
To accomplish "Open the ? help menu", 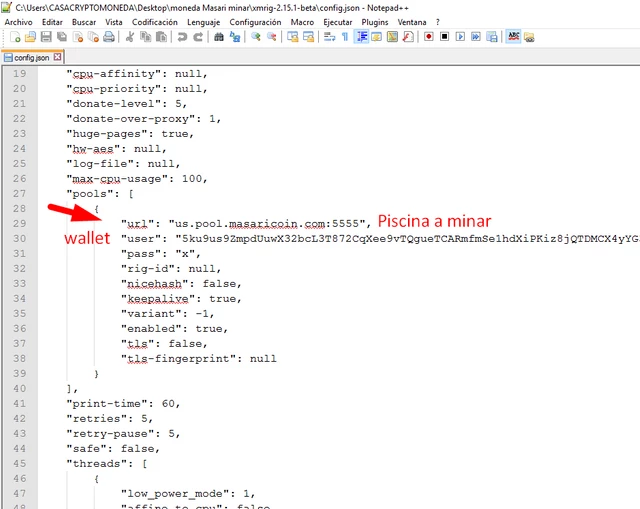I will coord(438,22).
